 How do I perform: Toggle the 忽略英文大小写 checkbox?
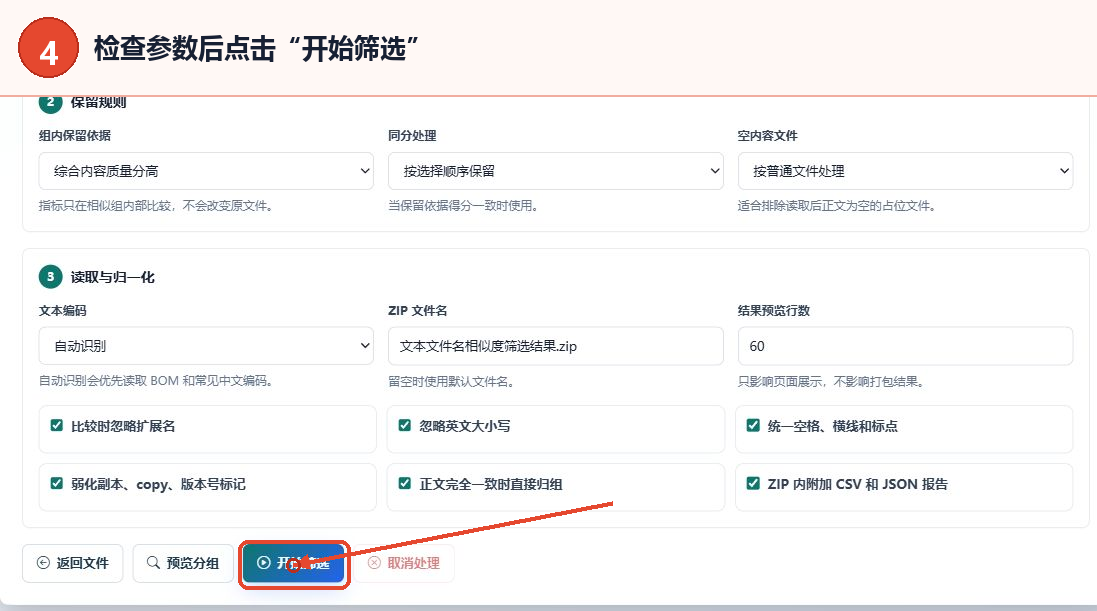pyautogui.click(x=404, y=426)
